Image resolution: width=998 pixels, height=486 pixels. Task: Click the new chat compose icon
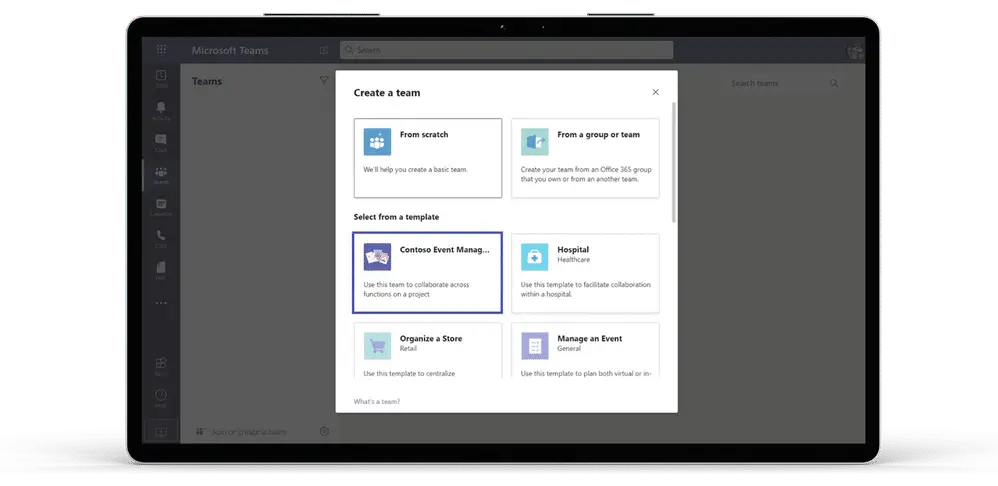point(324,50)
